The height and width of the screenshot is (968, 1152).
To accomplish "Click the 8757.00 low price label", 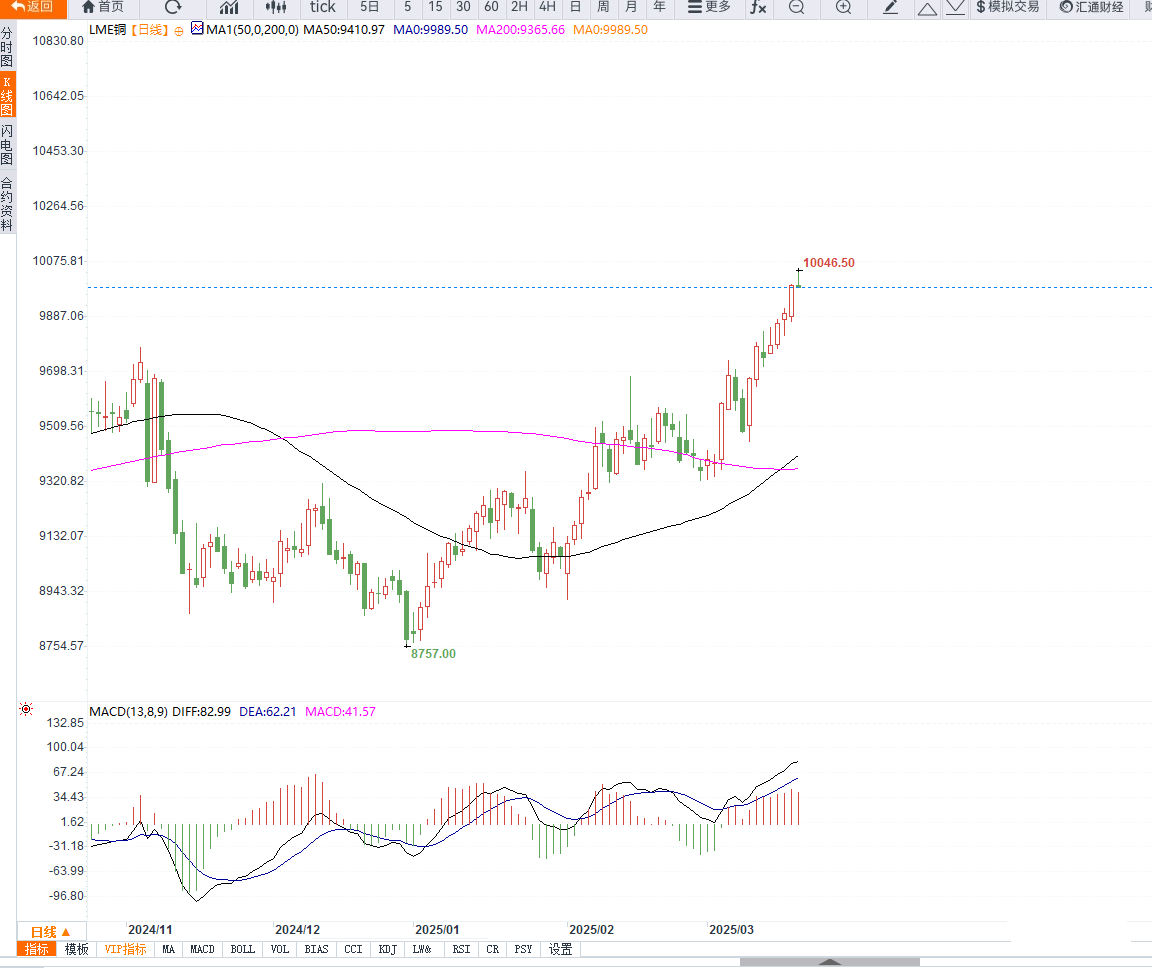I will pyautogui.click(x=433, y=654).
